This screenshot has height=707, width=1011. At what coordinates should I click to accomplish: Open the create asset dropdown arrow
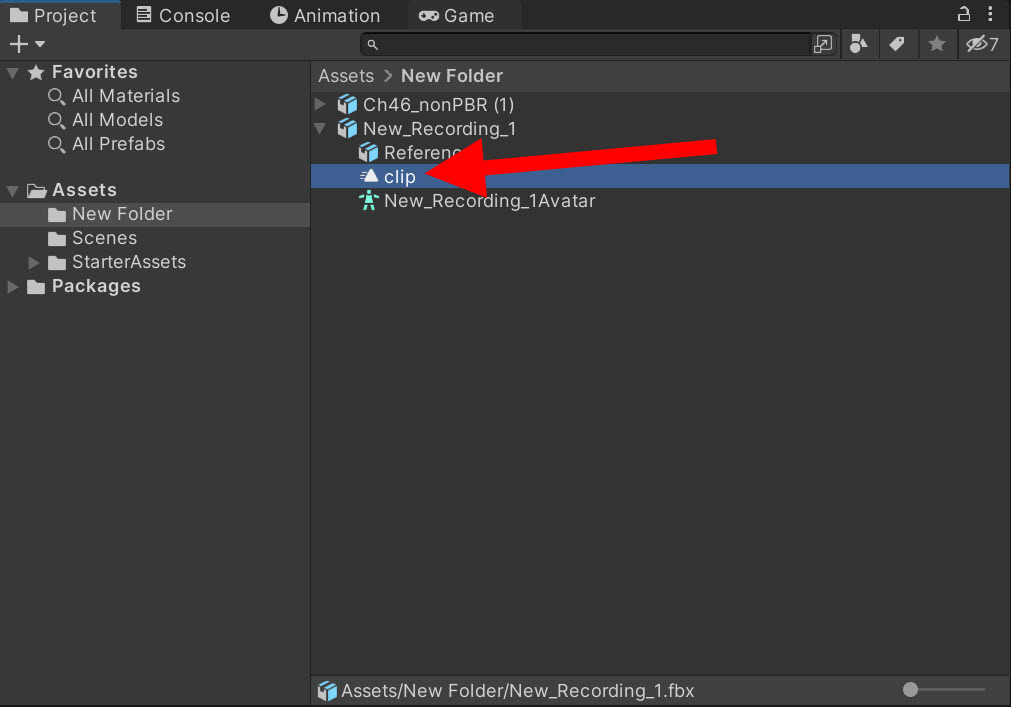point(40,44)
